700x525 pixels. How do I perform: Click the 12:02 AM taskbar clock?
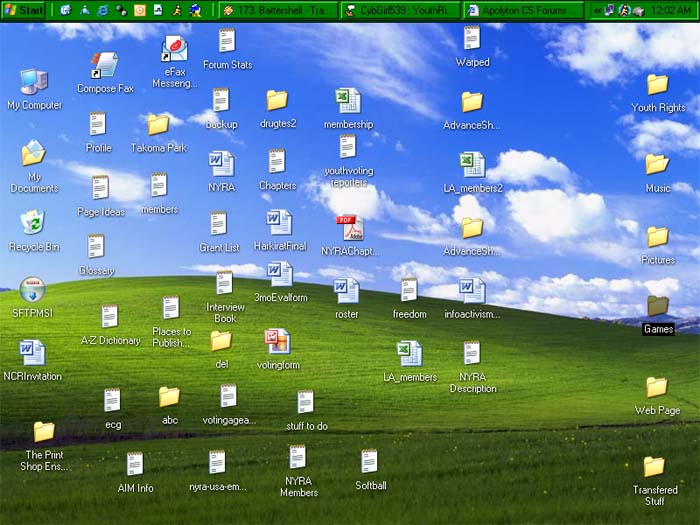point(671,10)
